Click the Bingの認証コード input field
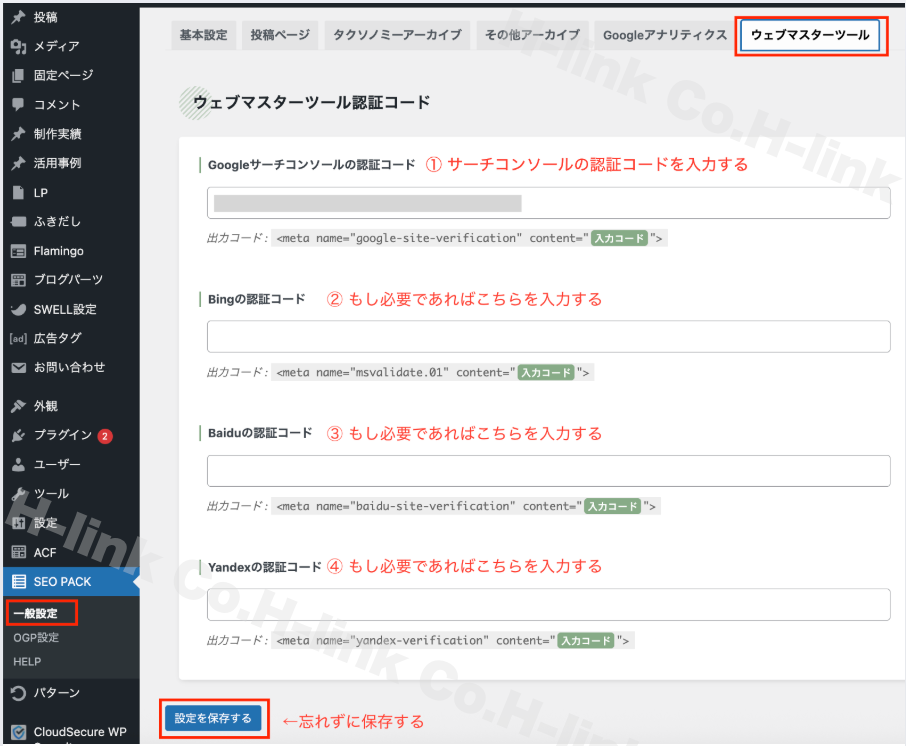Screen dimensions: 906x746 point(548,336)
